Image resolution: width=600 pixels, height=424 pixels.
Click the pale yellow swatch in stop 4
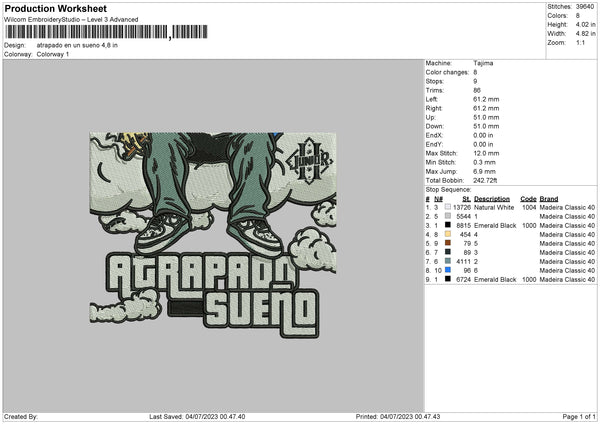point(448,234)
